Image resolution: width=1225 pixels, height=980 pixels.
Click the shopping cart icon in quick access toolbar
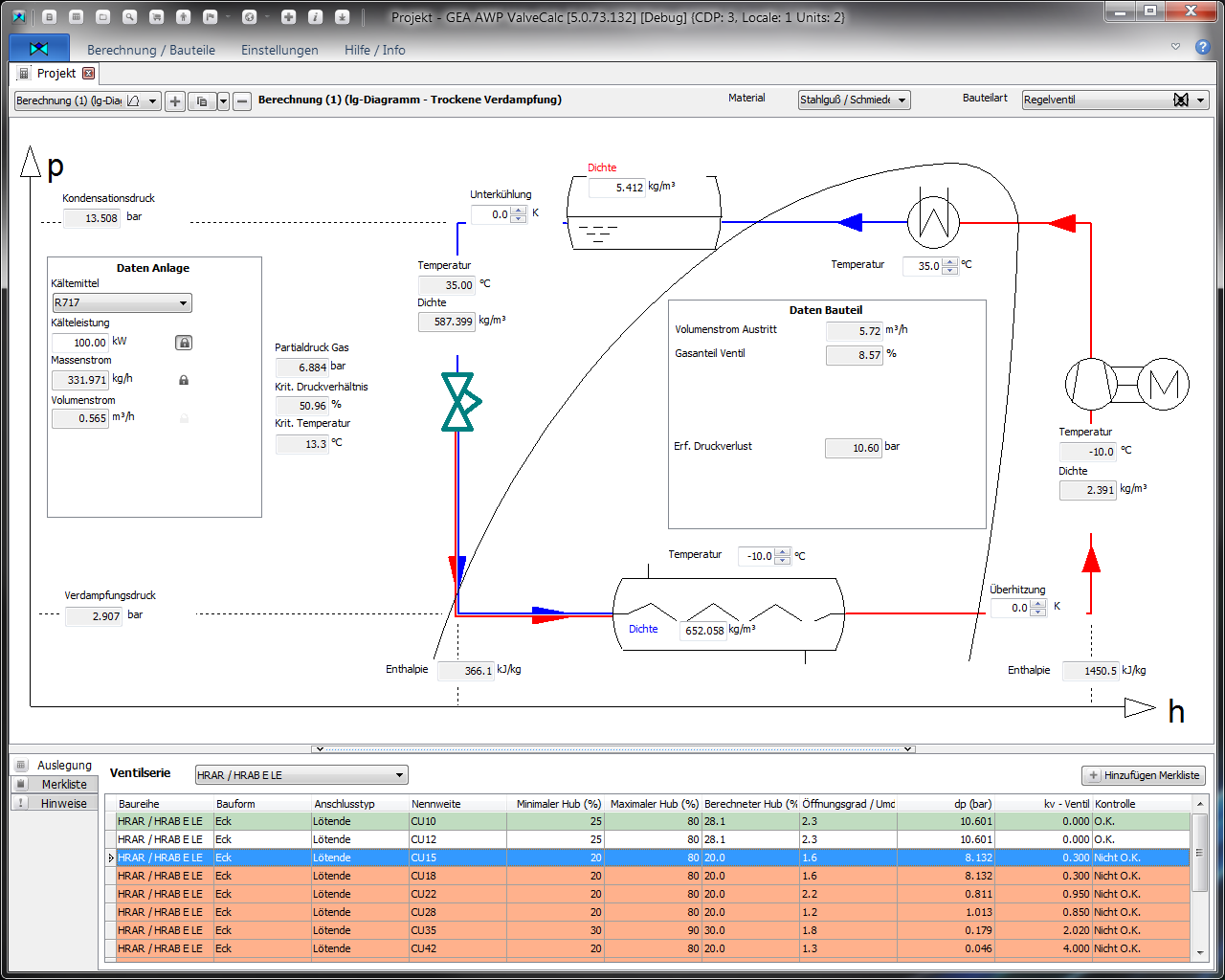(157, 16)
